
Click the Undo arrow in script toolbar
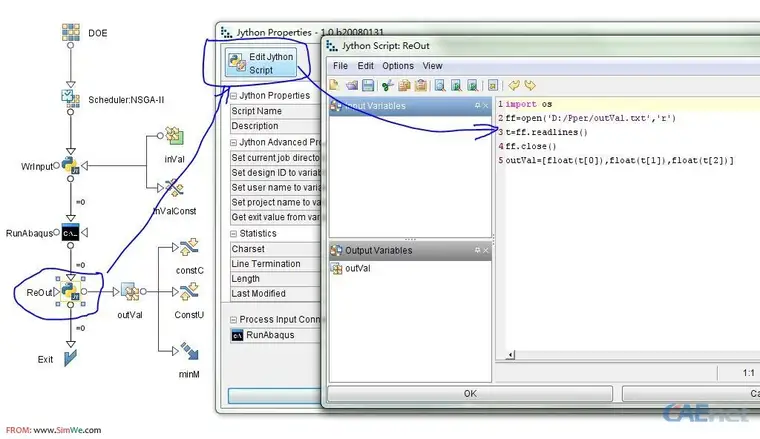click(513, 86)
